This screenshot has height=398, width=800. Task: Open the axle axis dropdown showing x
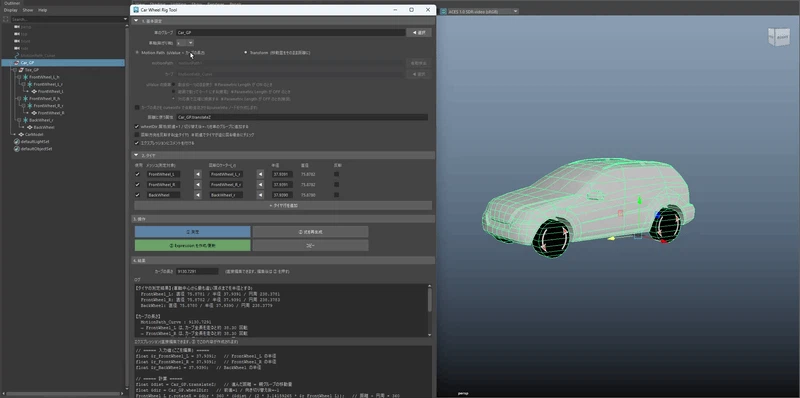tap(184, 43)
